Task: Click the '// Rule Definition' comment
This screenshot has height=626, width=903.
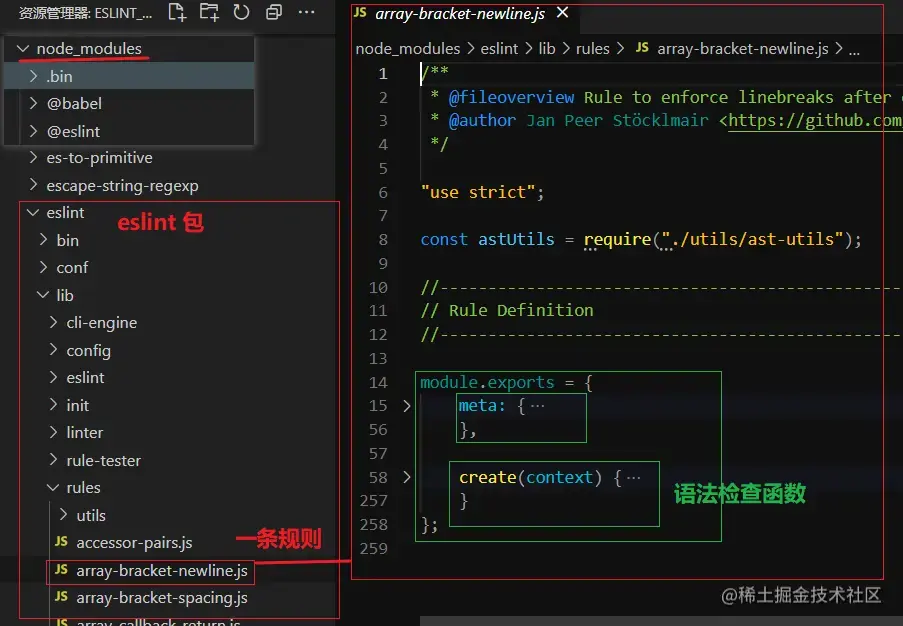Action: click(x=507, y=311)
